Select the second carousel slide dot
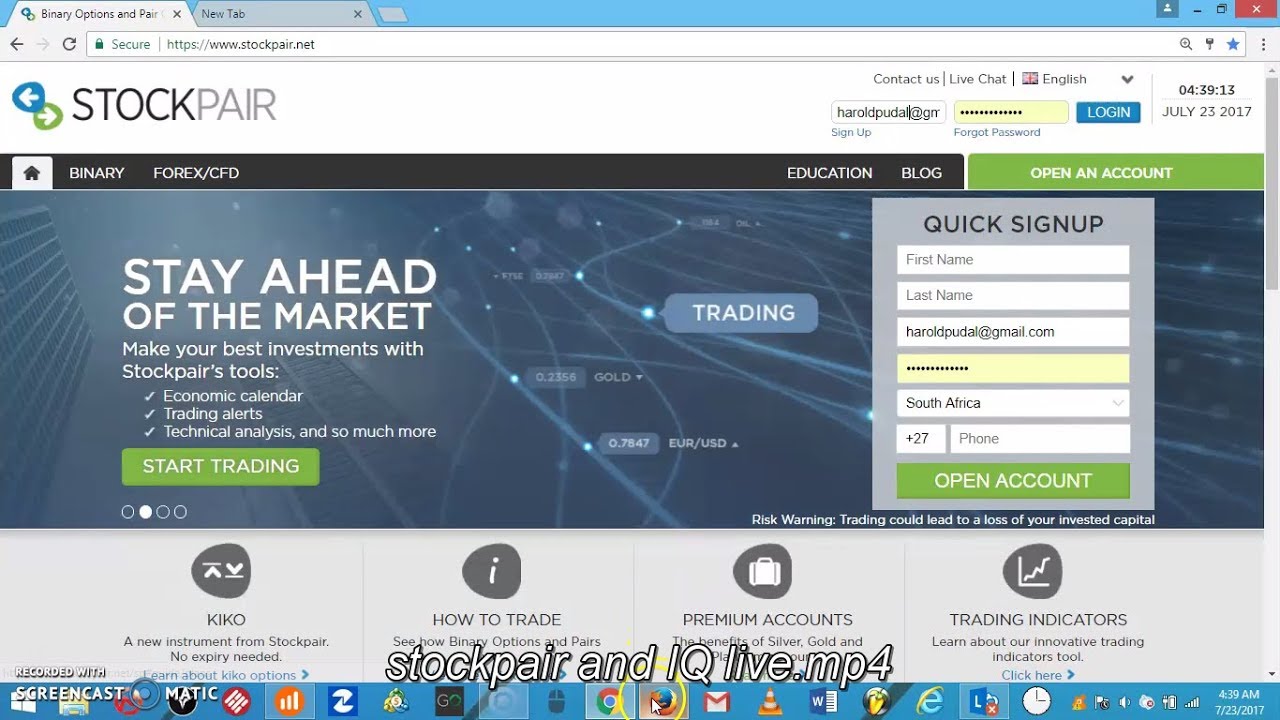The height and width of the screenshot is (720, 1280). click(x=145, y=512)
